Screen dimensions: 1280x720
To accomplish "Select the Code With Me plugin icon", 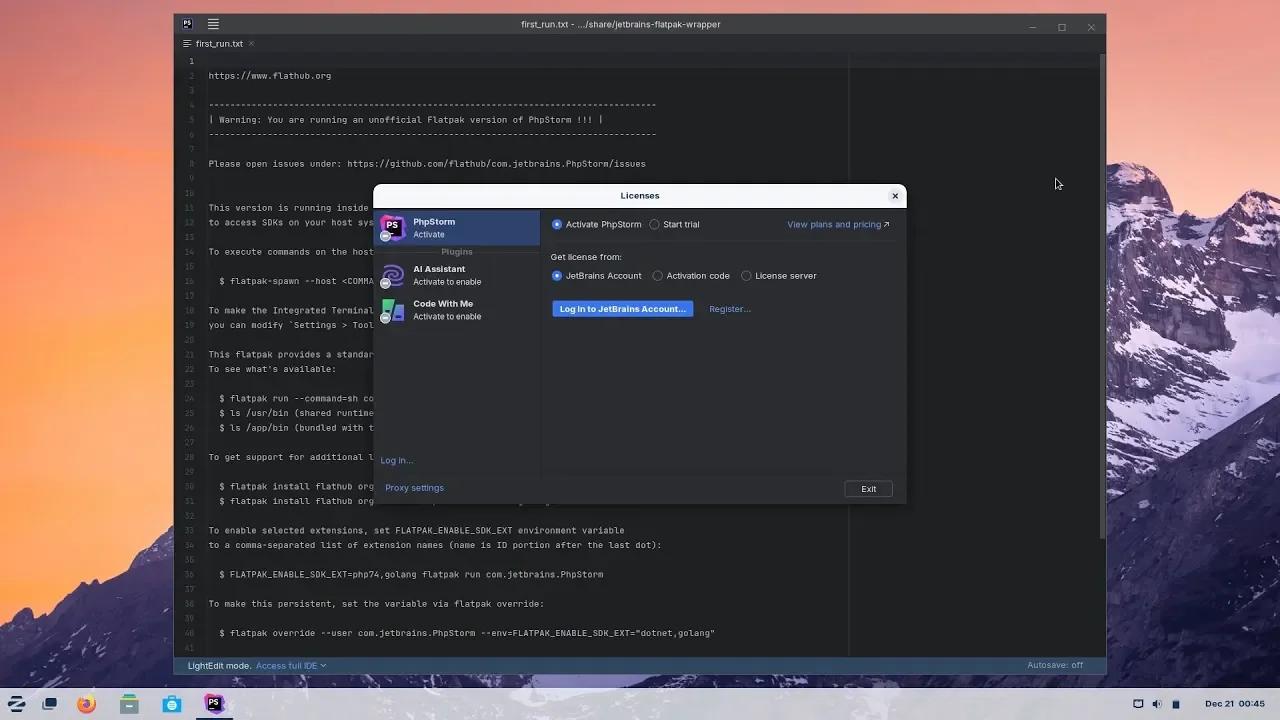I will pyautogui.click(x=392, y=310).
